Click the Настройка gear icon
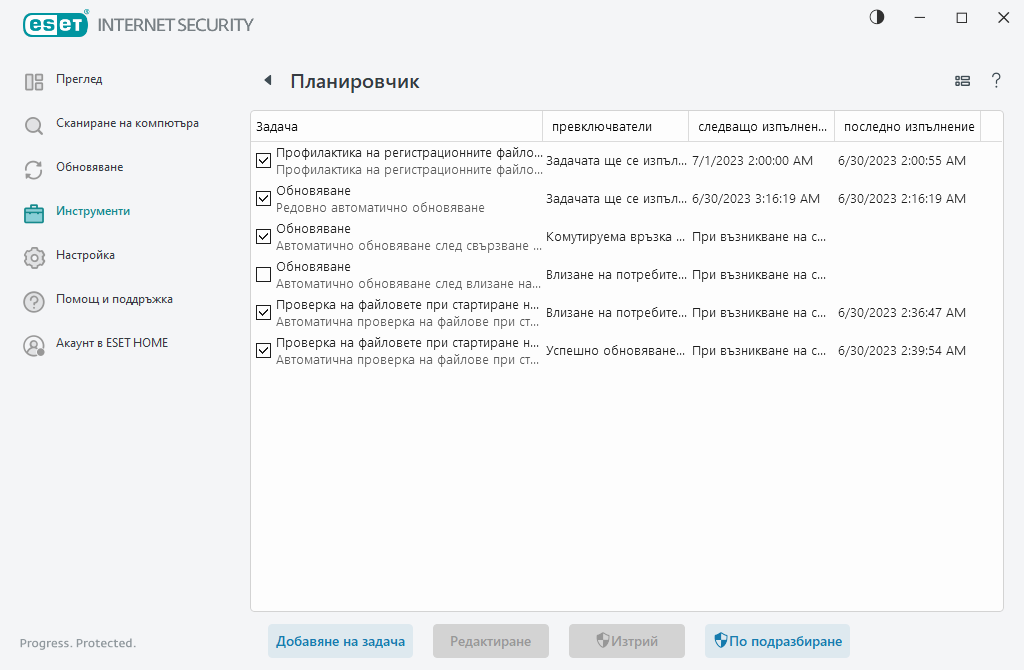This screenshot has width=1024, height=670. (x=34, y=257)
